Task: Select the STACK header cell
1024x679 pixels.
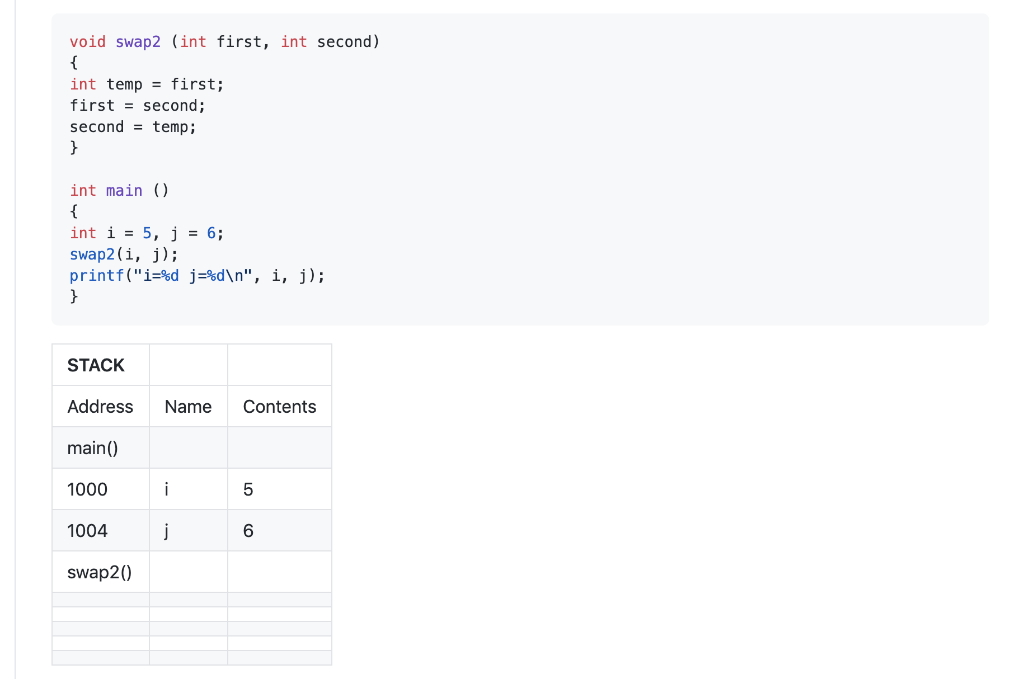Action: click(x=101, y=365)
